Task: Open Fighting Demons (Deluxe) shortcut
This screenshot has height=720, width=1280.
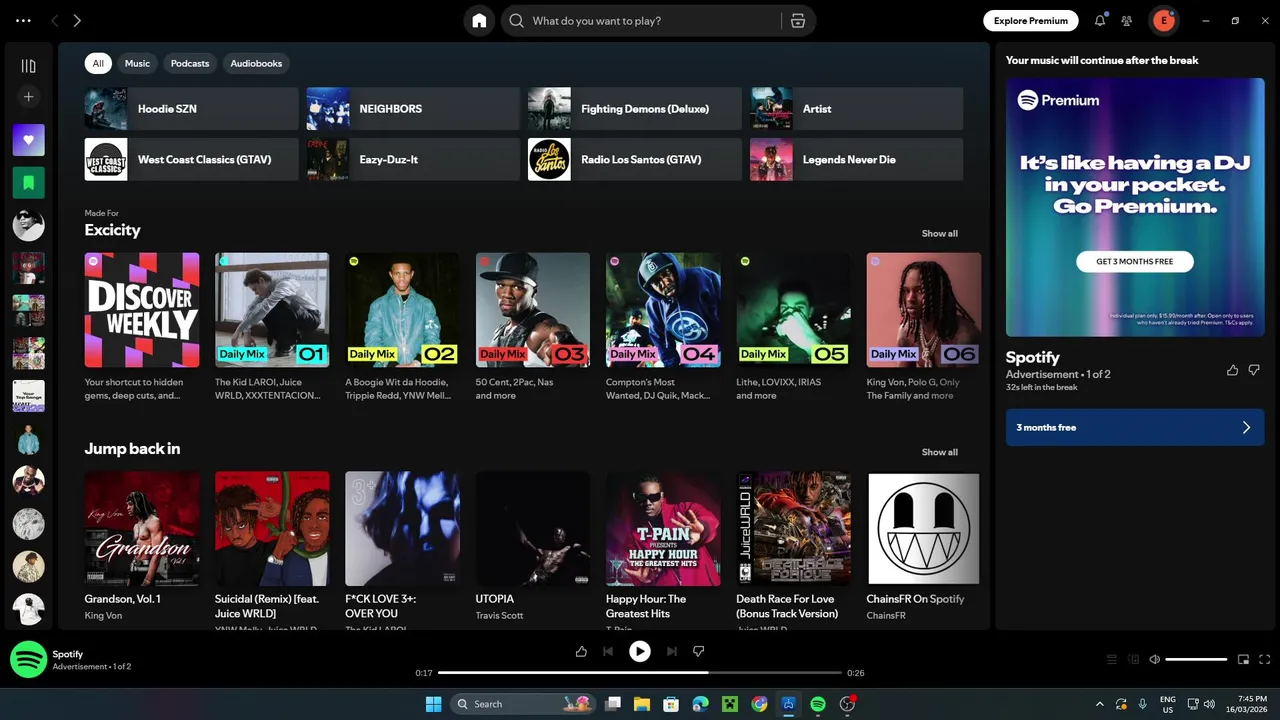Action: coord(635,109)
